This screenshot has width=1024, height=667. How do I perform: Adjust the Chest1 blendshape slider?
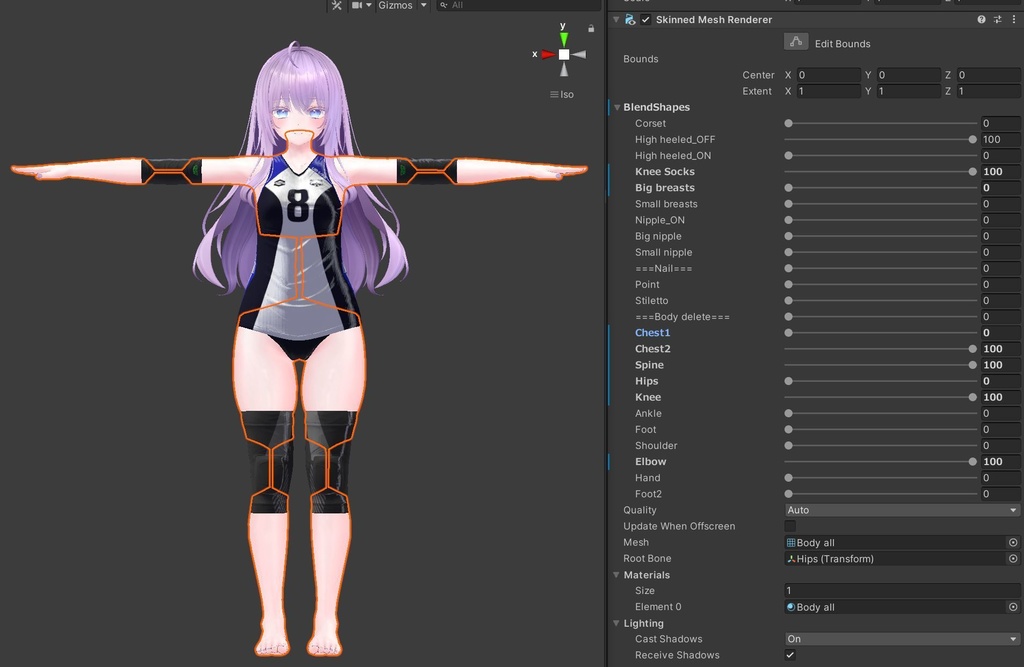point(880,333)
